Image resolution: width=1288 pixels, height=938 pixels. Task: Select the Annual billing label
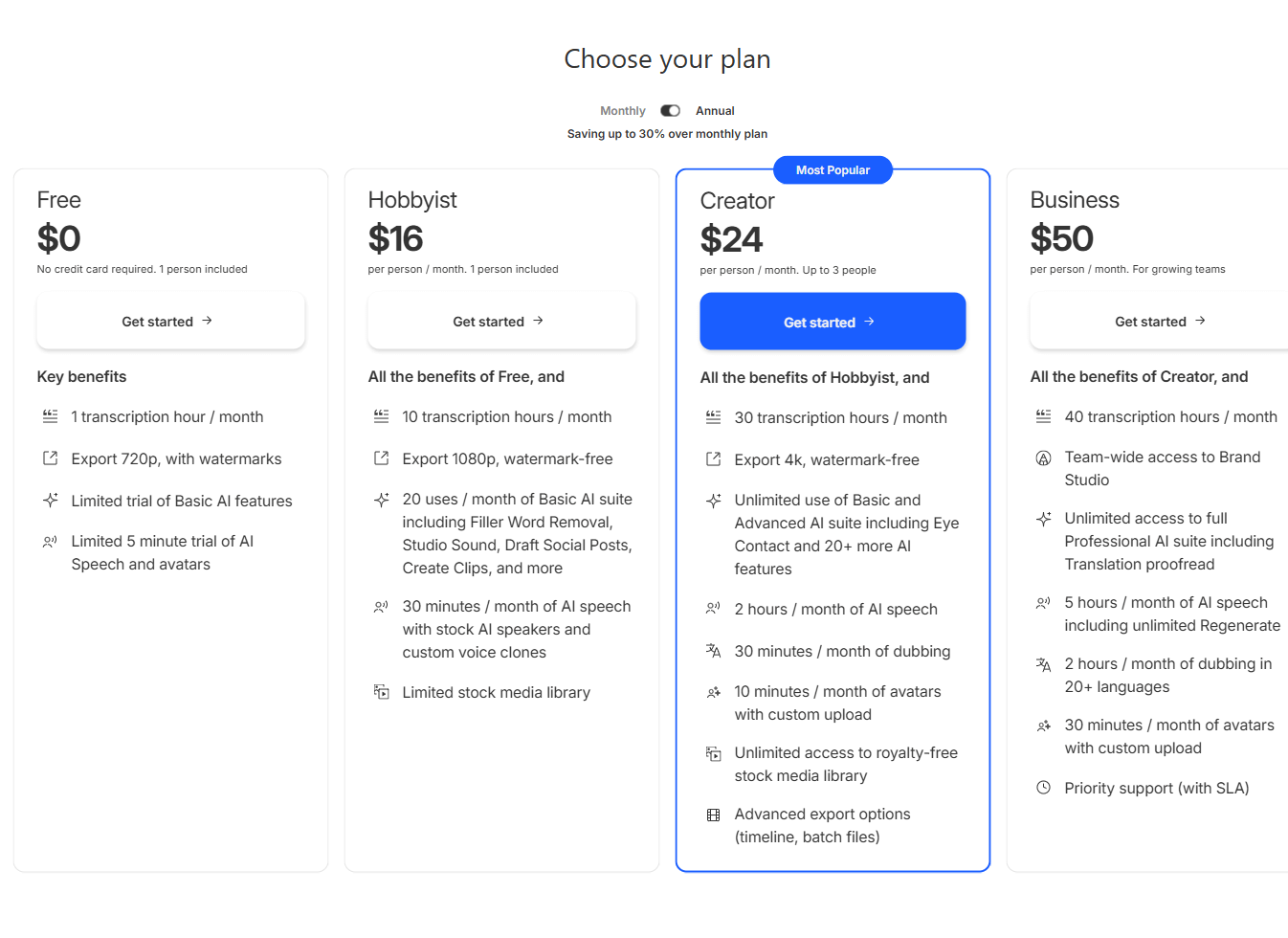715,111
